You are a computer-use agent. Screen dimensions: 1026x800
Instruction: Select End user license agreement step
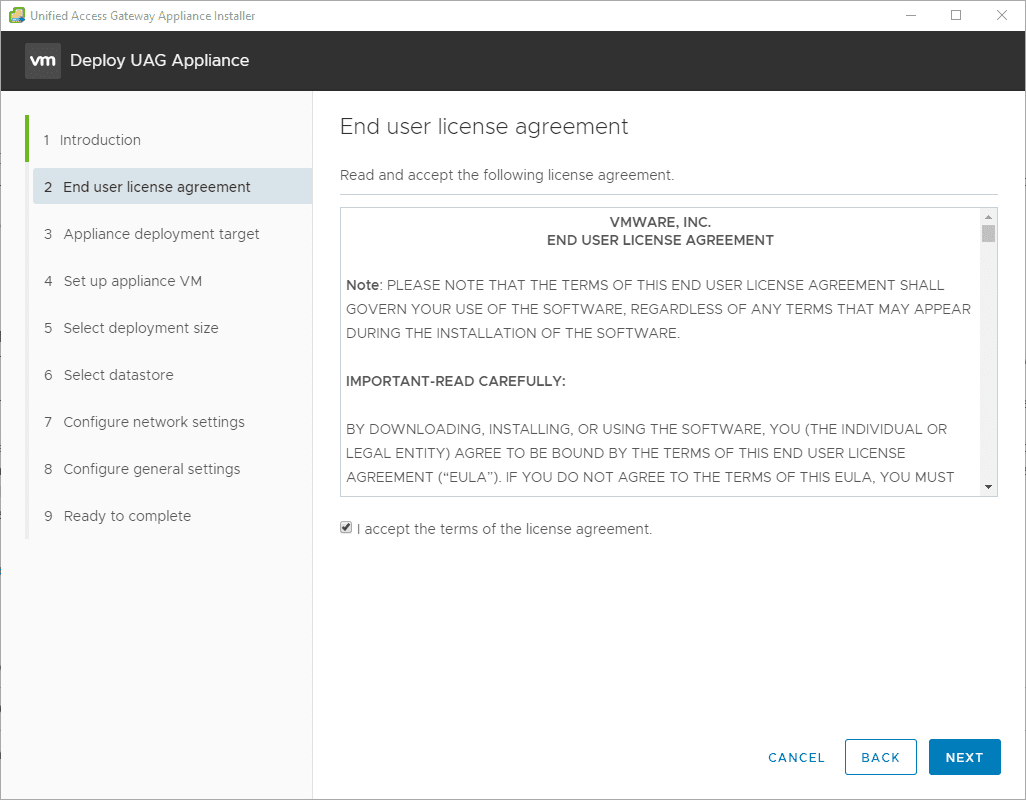[x=157, y=187]
